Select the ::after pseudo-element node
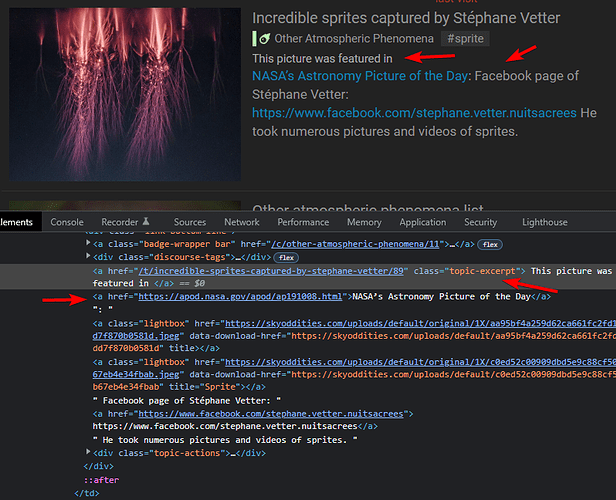The image size is (616, 500). click(x=101, y=480)
